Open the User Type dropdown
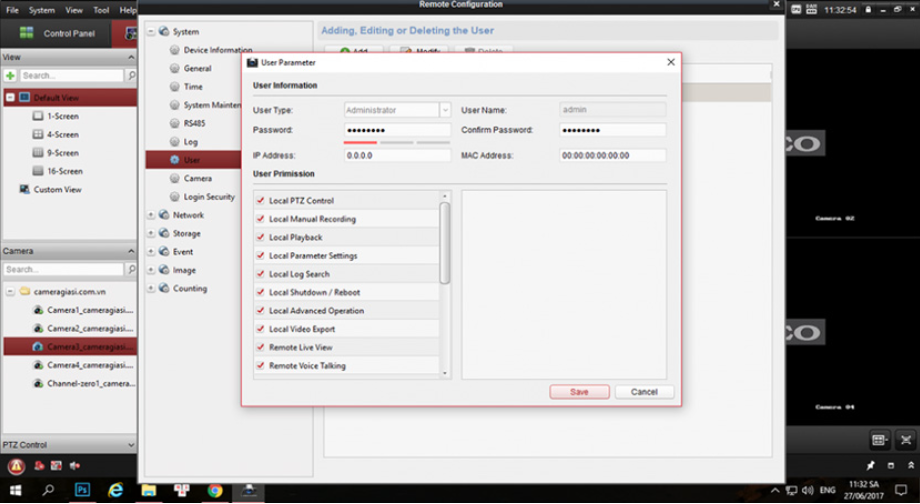 (445, 110)
